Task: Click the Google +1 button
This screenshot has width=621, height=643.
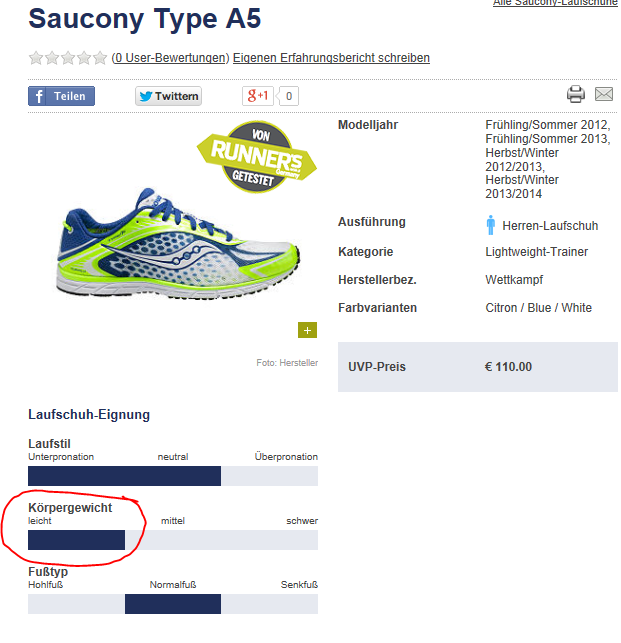Action: 258,96
